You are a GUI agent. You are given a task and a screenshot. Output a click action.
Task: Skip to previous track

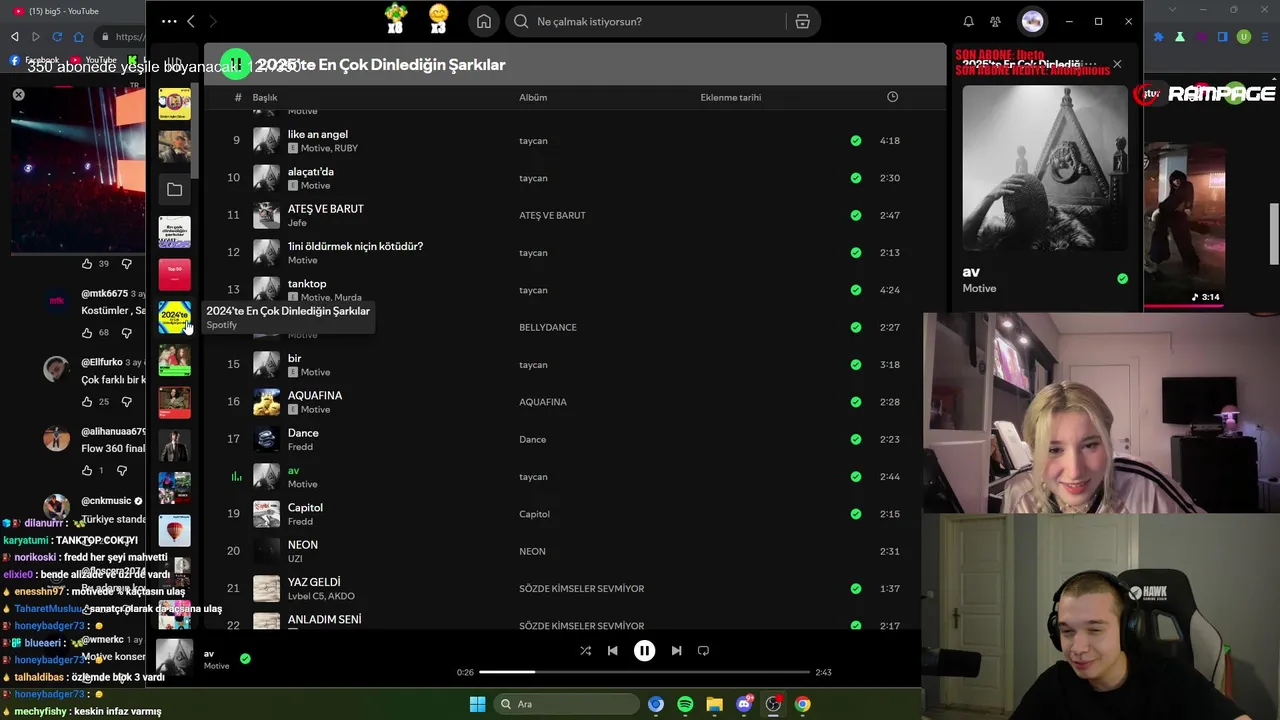click(613, 650)
